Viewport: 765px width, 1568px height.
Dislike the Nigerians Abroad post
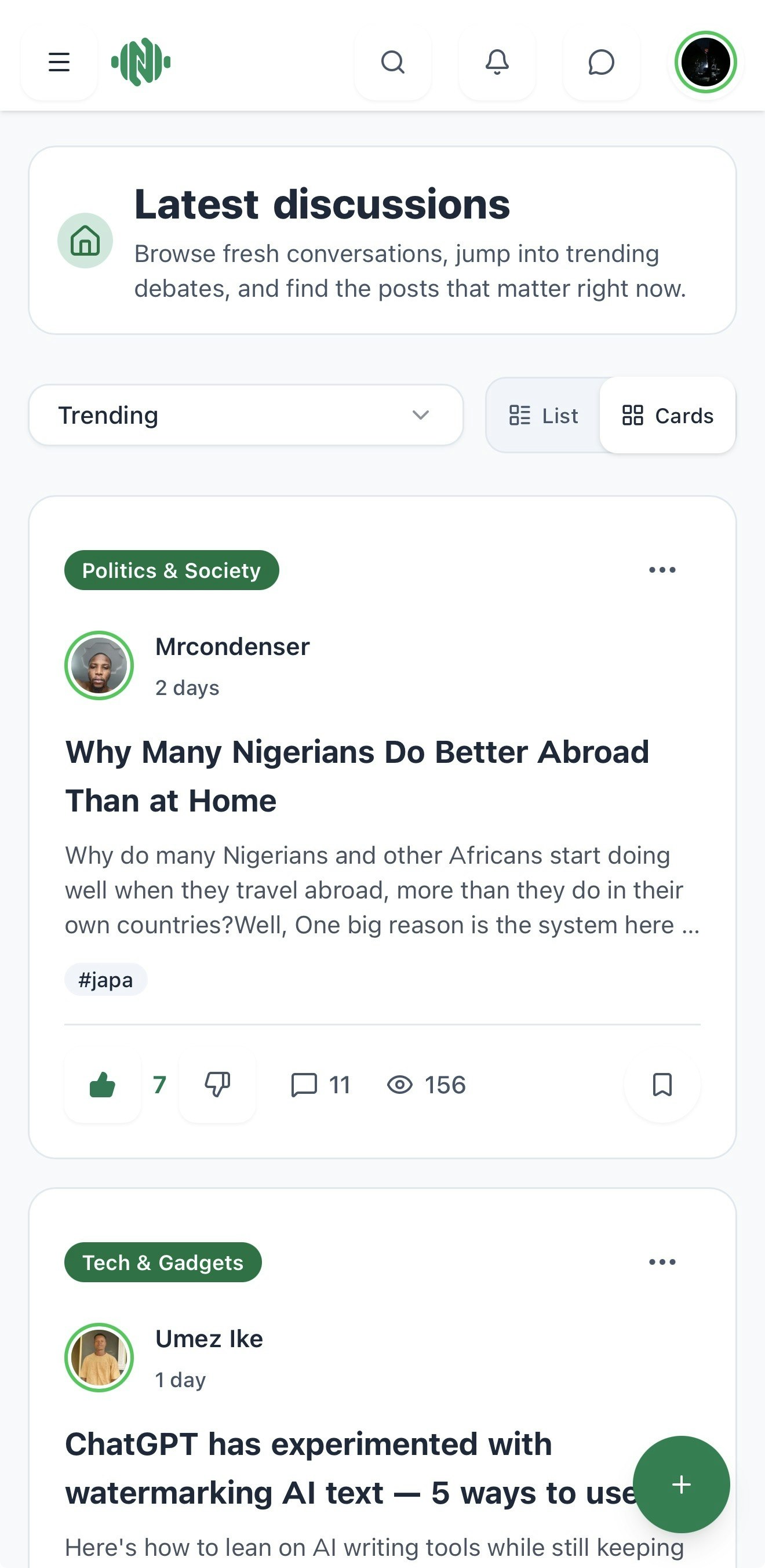(217, 1085)
